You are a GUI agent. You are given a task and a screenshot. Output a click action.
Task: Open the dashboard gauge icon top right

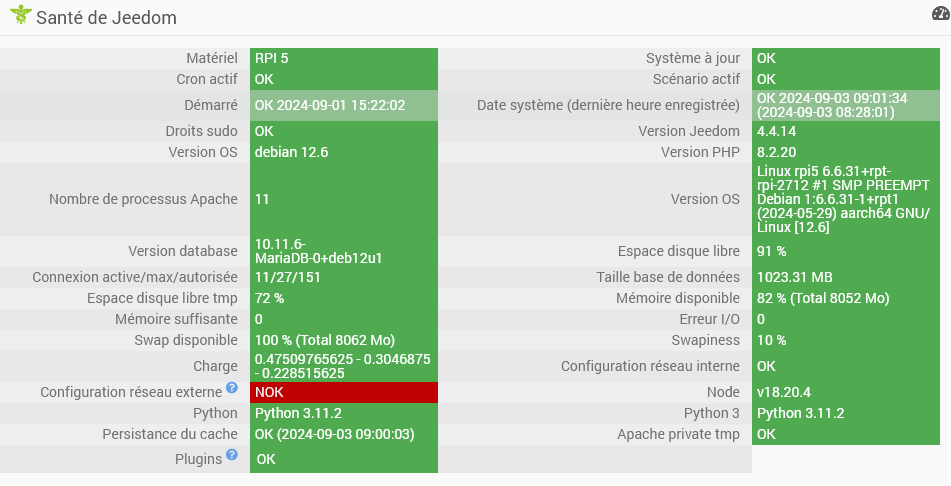tap(941, 13)
